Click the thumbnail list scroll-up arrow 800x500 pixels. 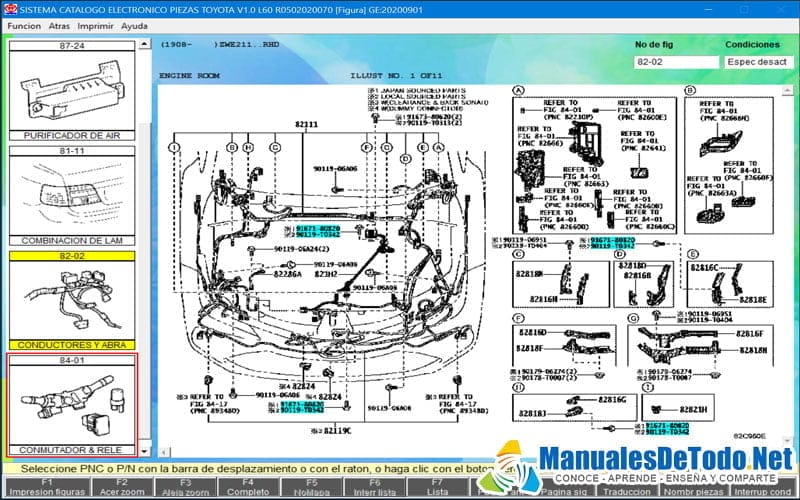pos(144,44)
